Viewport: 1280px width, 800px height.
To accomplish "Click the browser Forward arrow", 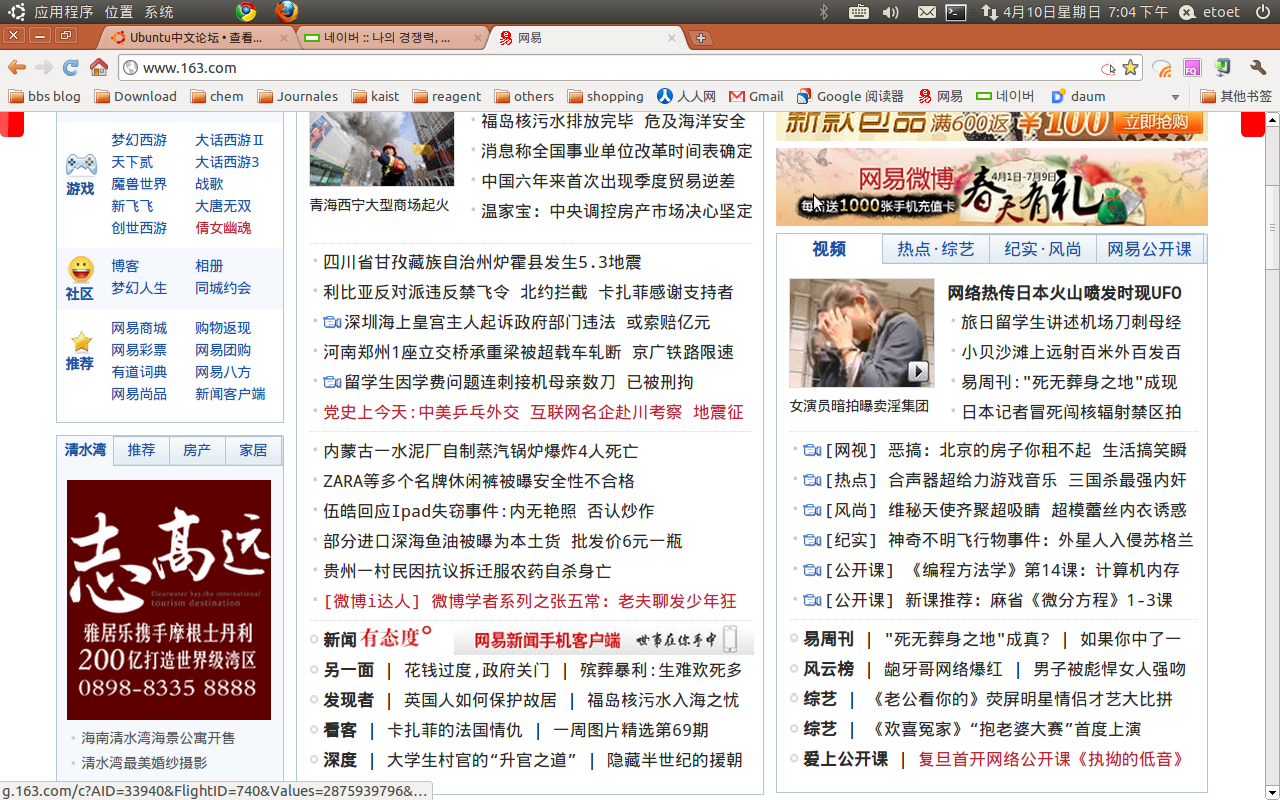I will pyautogui.click(x=44, y=68).
